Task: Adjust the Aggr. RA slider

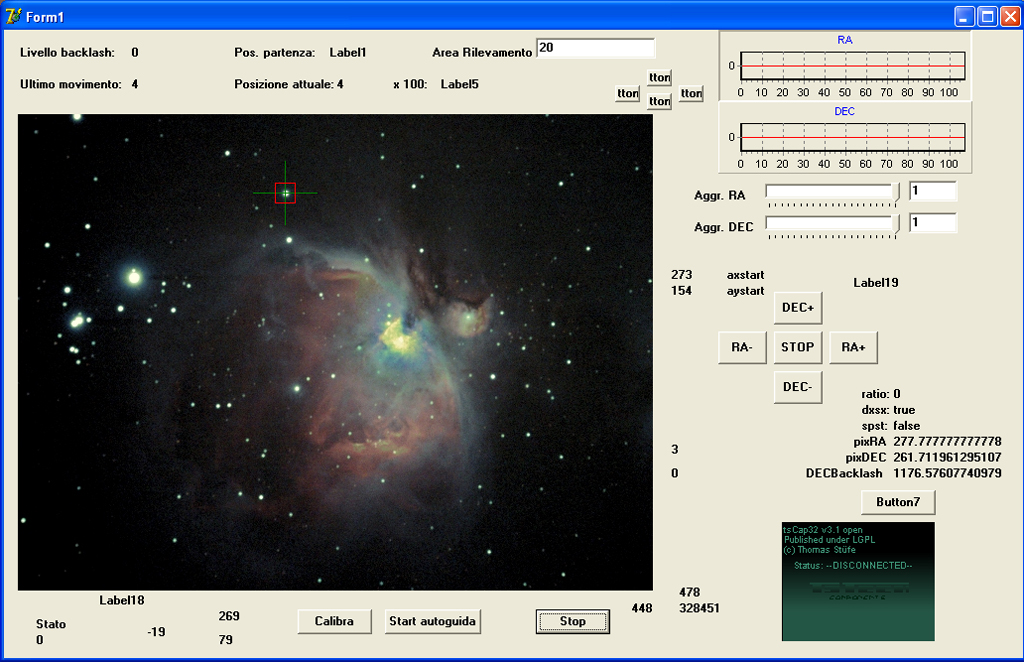Action: [833, 195]
